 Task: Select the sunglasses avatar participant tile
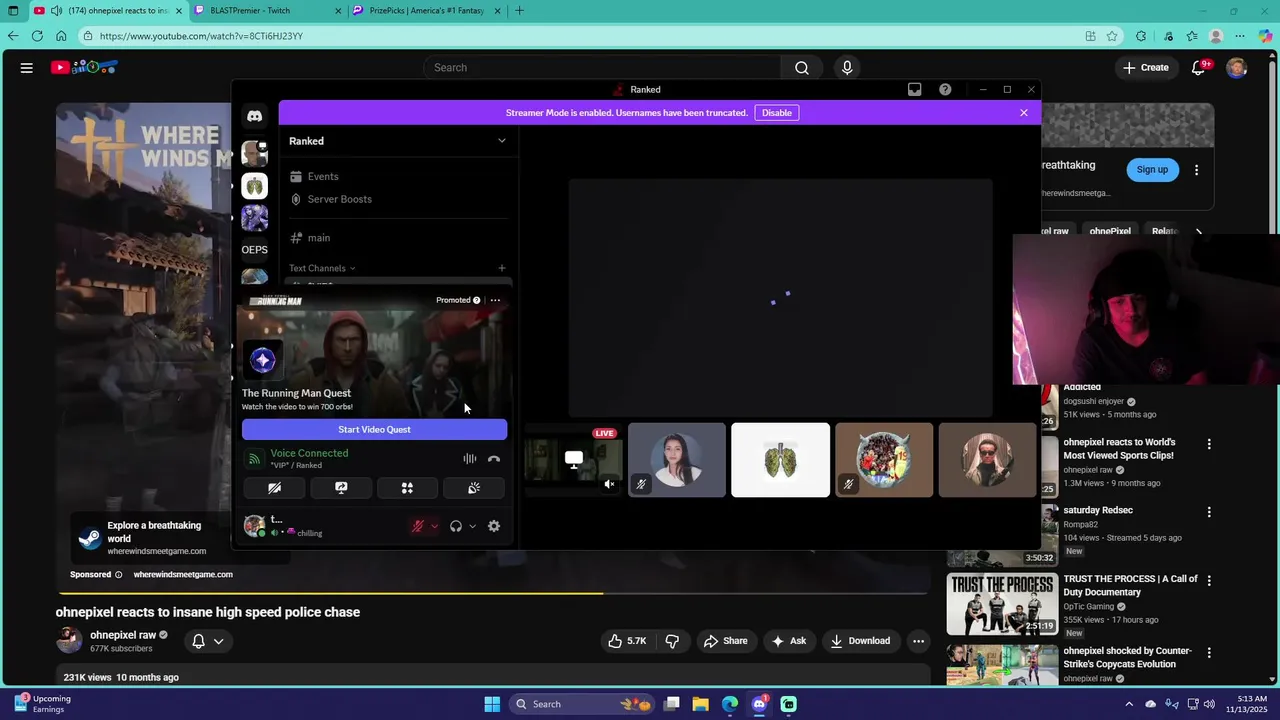pyautogui.click(x=987, y=460)
